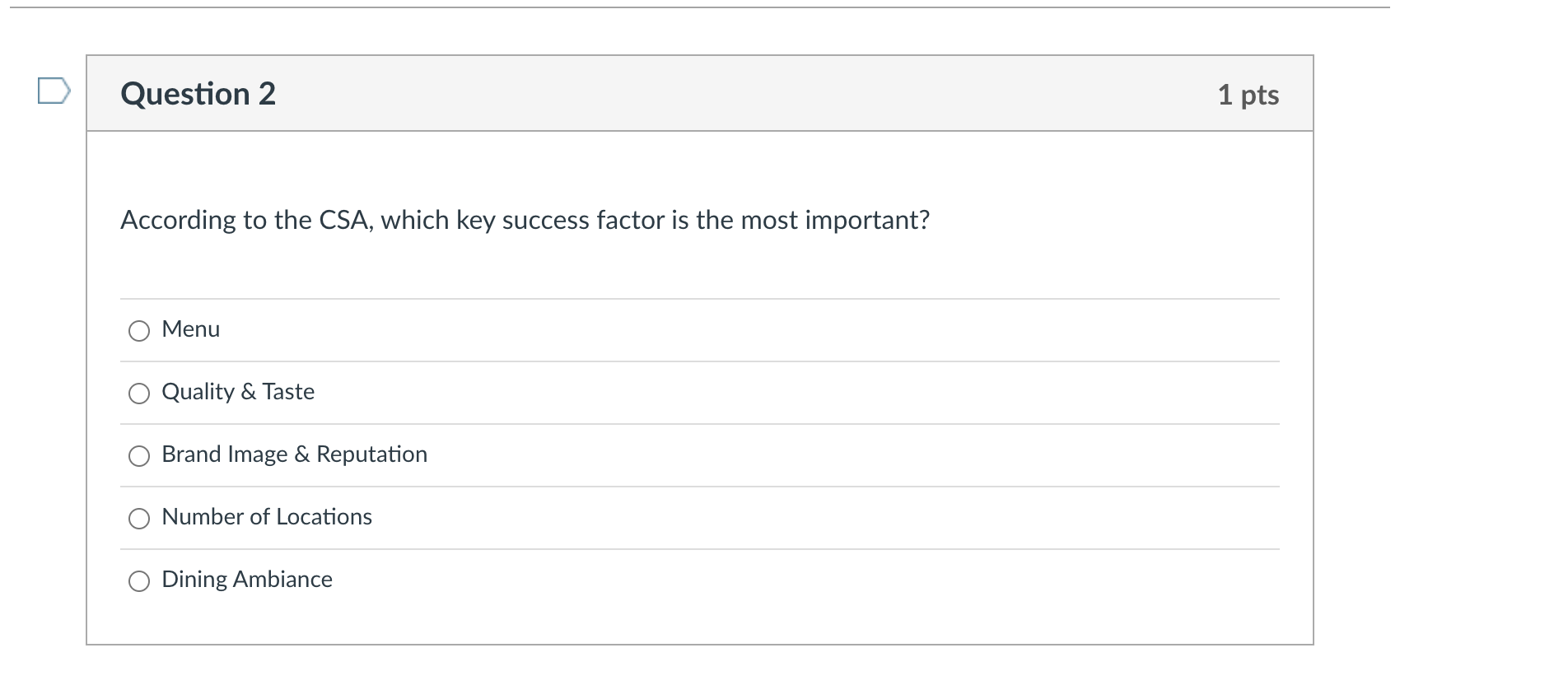Click the word 'Dining' in the answers
This screenshot has width=1568, height=685.
point(194,580)
